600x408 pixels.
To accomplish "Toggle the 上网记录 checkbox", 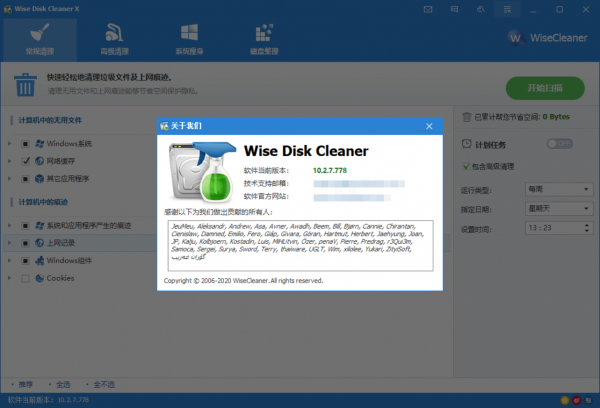I will (x=25, y=243).
